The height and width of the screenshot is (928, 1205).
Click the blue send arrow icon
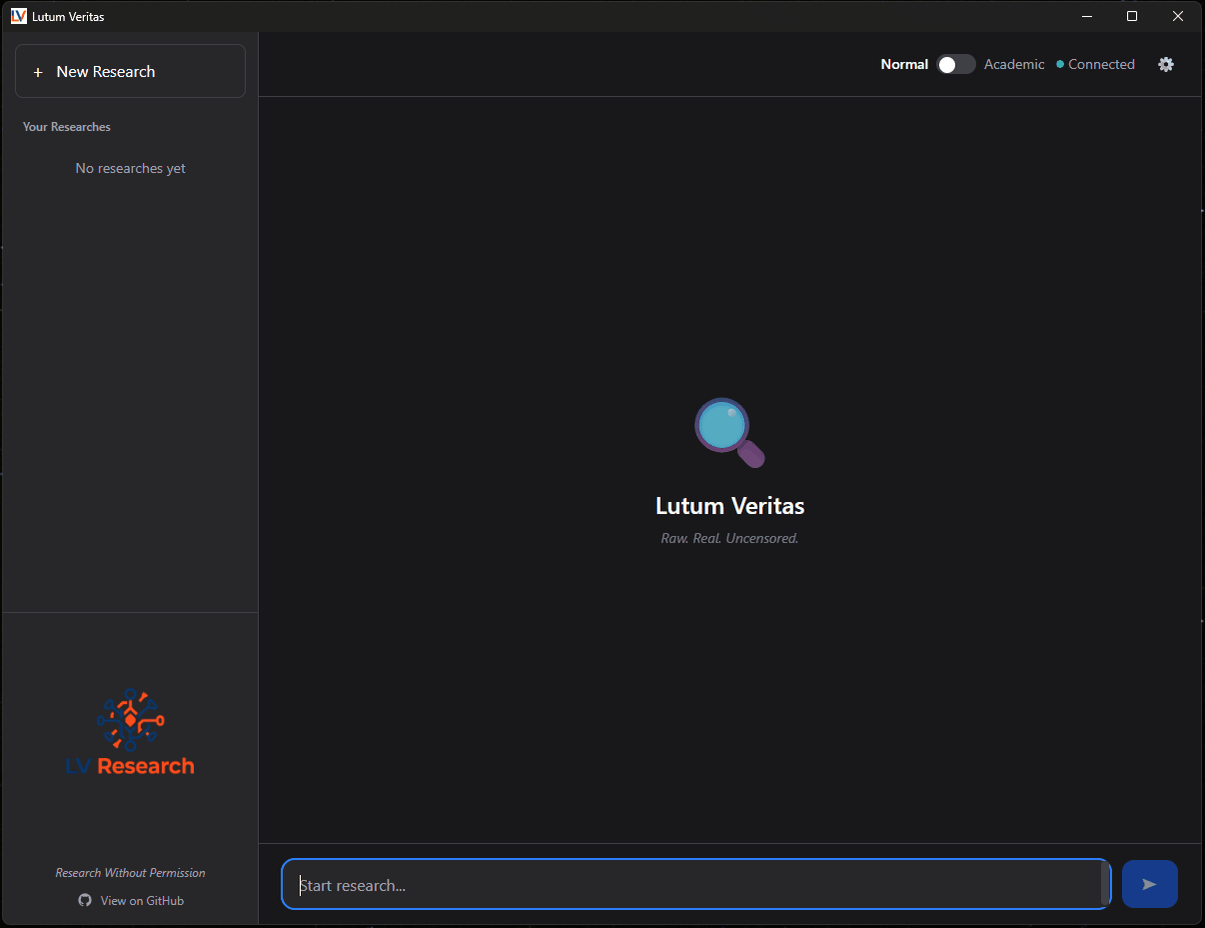[x=1149, y=884]
